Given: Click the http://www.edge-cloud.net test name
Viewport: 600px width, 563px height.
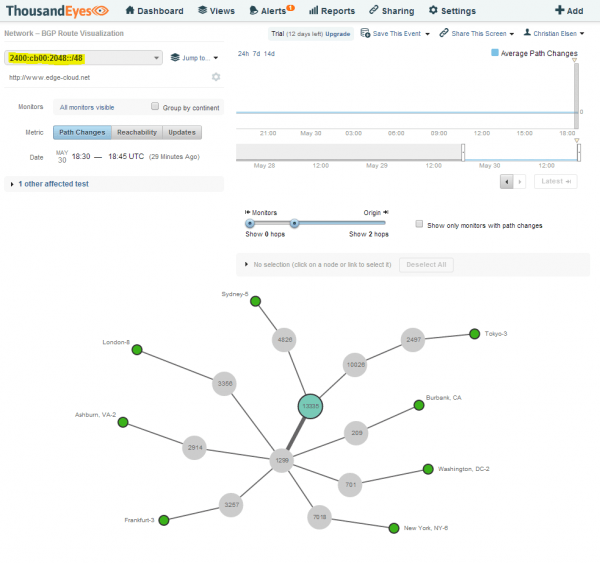Looking at the screenshot, I should [x=49, y=78].
